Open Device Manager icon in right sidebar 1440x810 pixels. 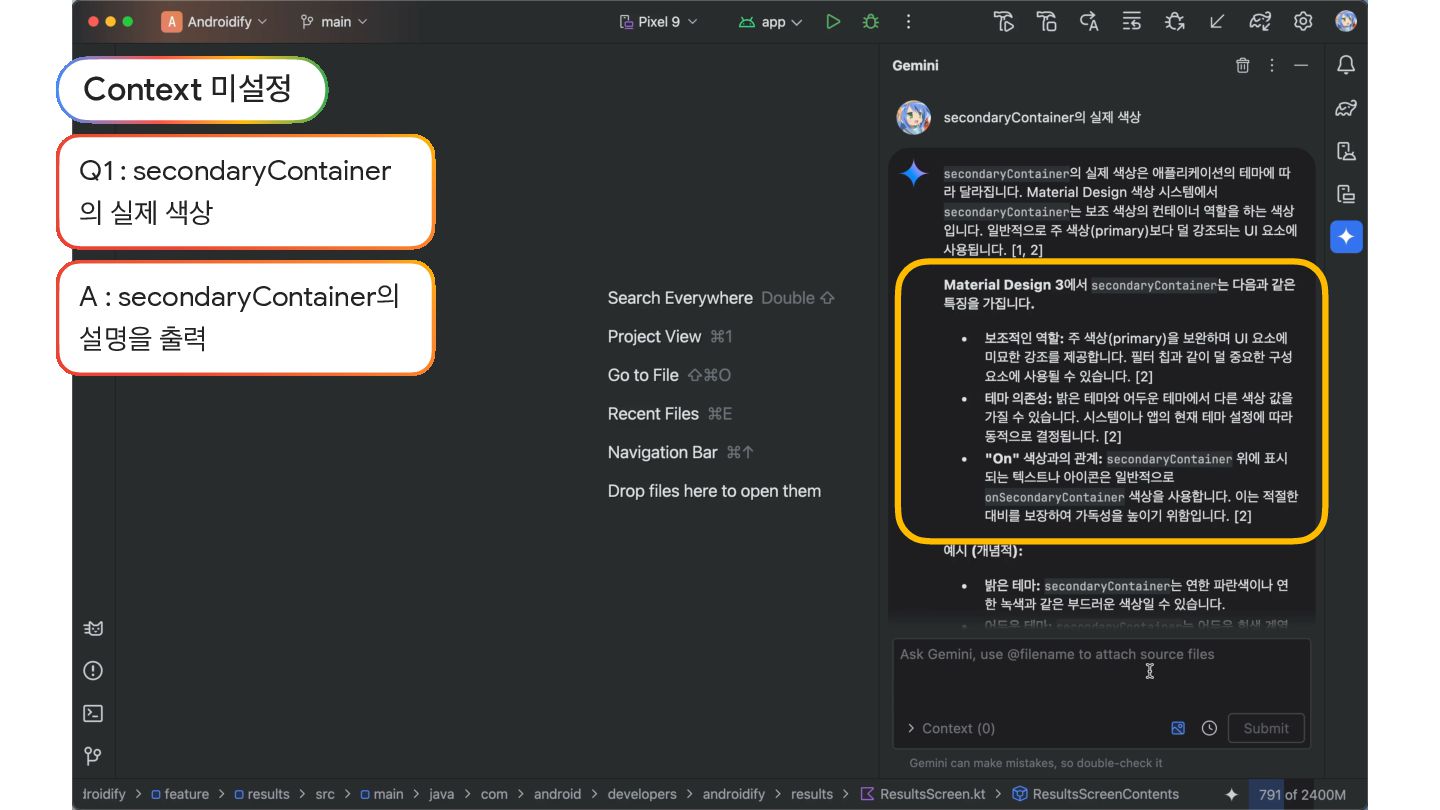1346,151
